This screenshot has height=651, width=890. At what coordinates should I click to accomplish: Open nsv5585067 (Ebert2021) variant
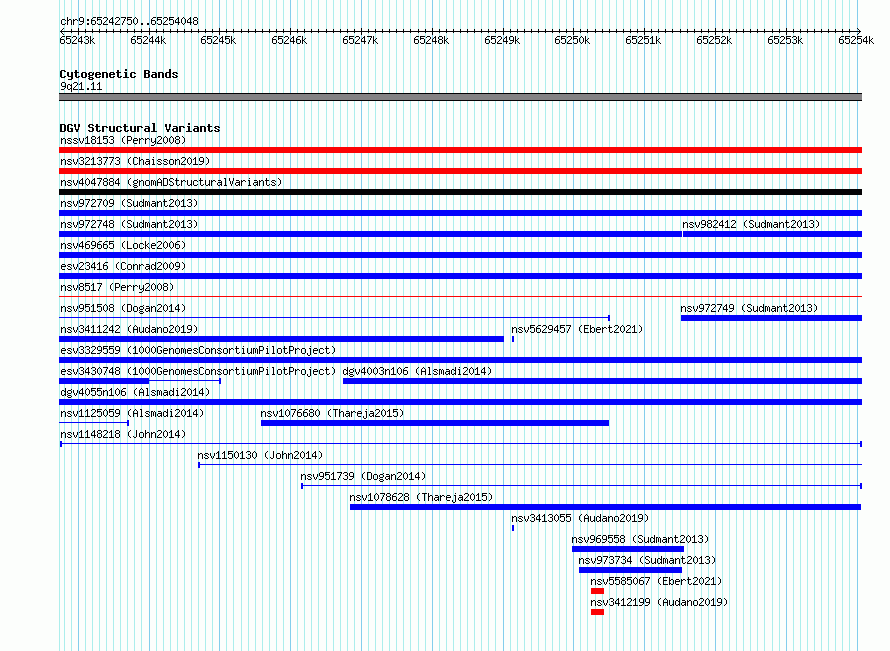(656, 581)
